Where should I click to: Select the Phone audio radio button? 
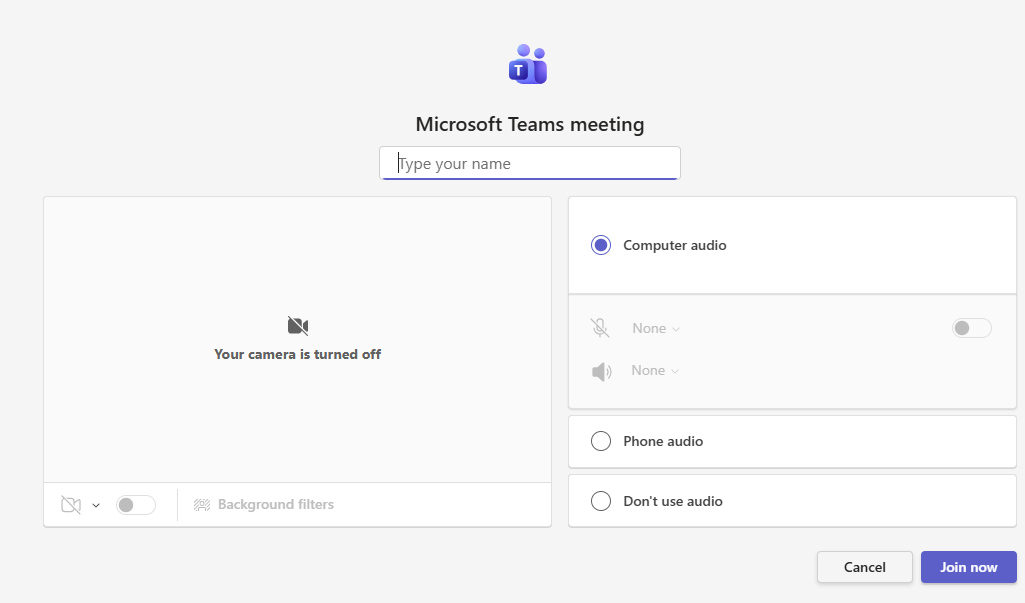pos(601,441)
